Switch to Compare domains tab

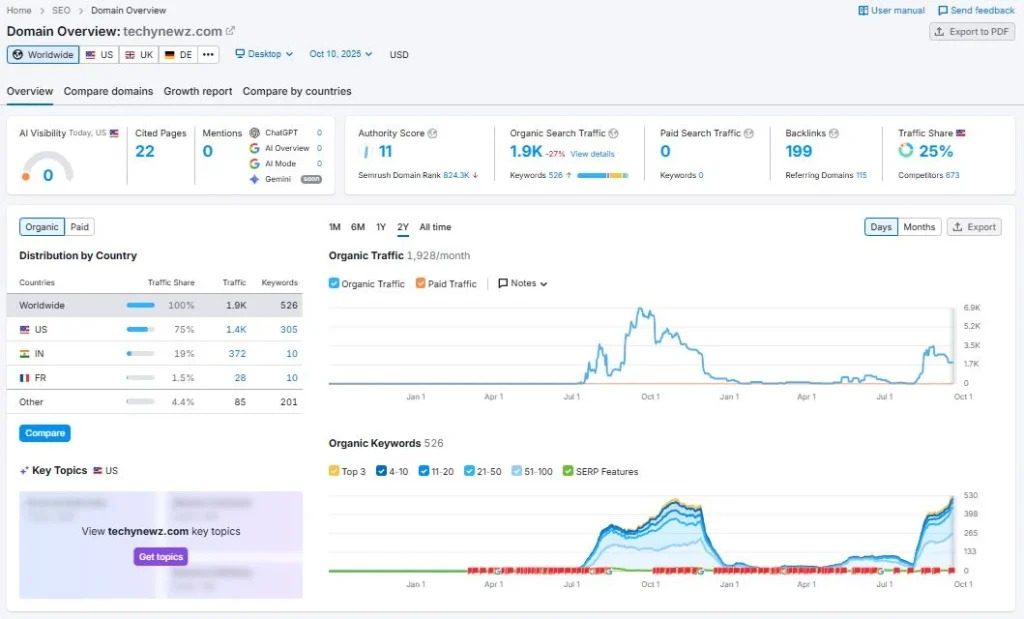(108, 91)
